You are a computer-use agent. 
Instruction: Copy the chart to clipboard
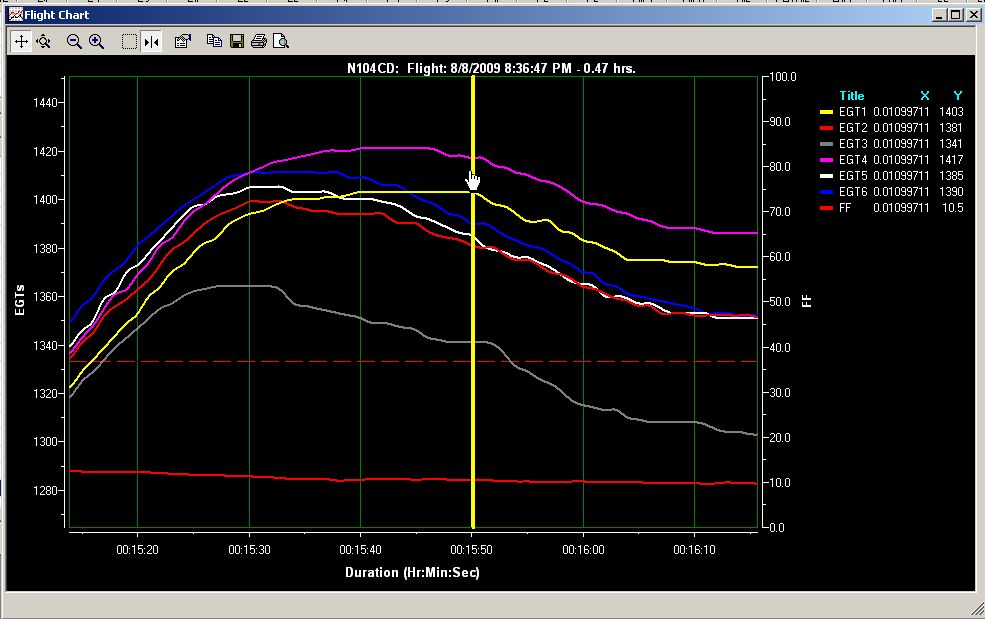(x=214, y=41)
